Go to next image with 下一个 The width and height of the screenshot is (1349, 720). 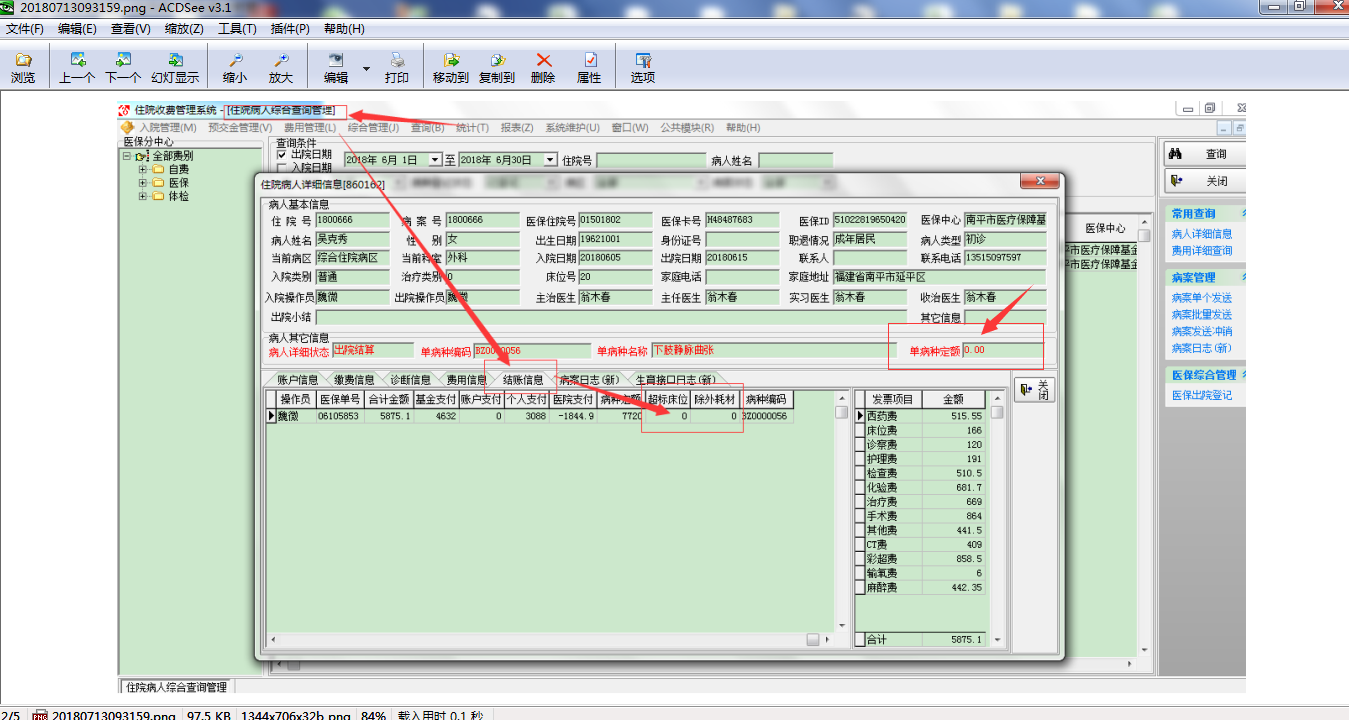pos(123,68)
